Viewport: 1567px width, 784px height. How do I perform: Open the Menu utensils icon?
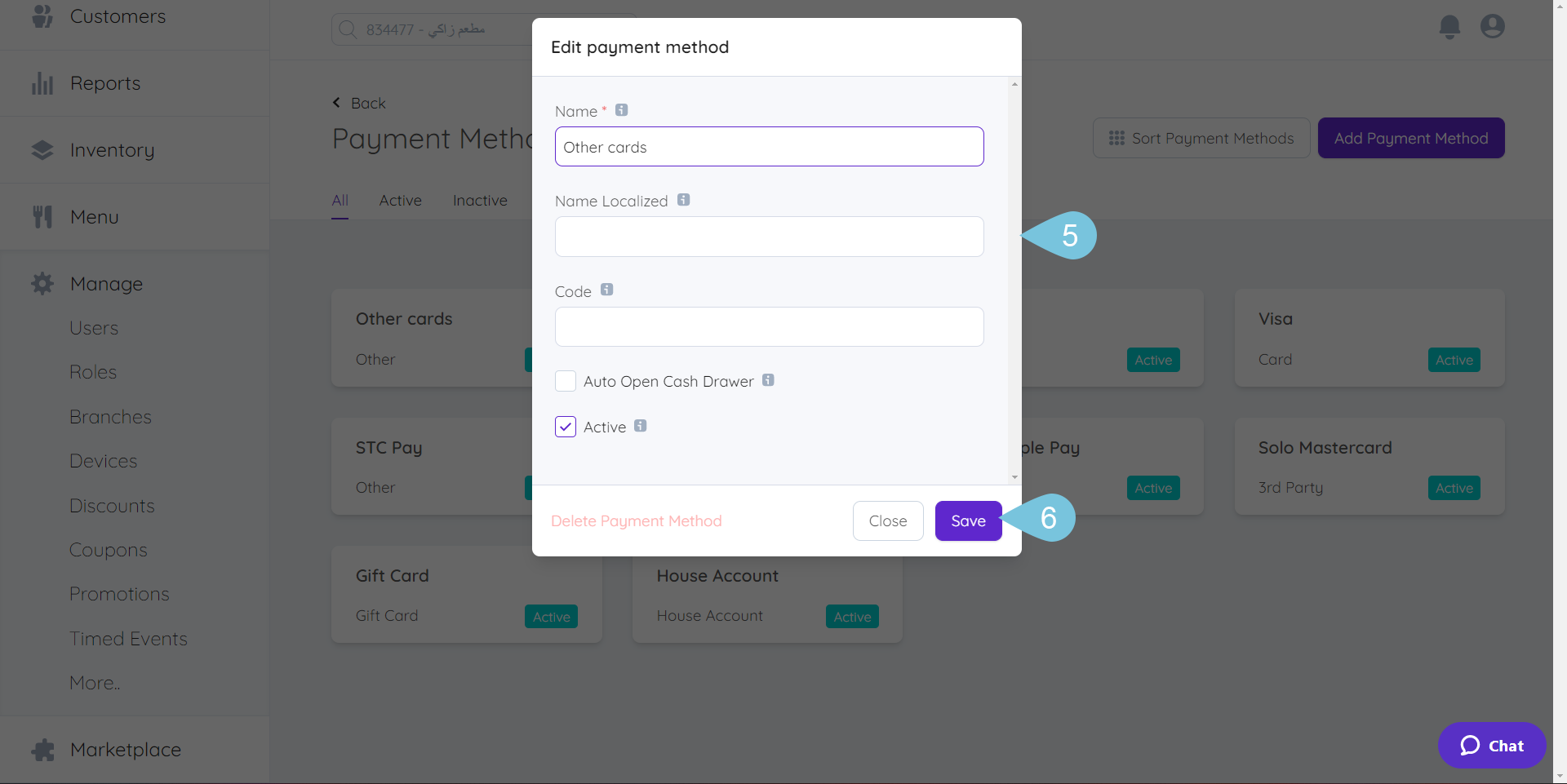click(42, 216)
